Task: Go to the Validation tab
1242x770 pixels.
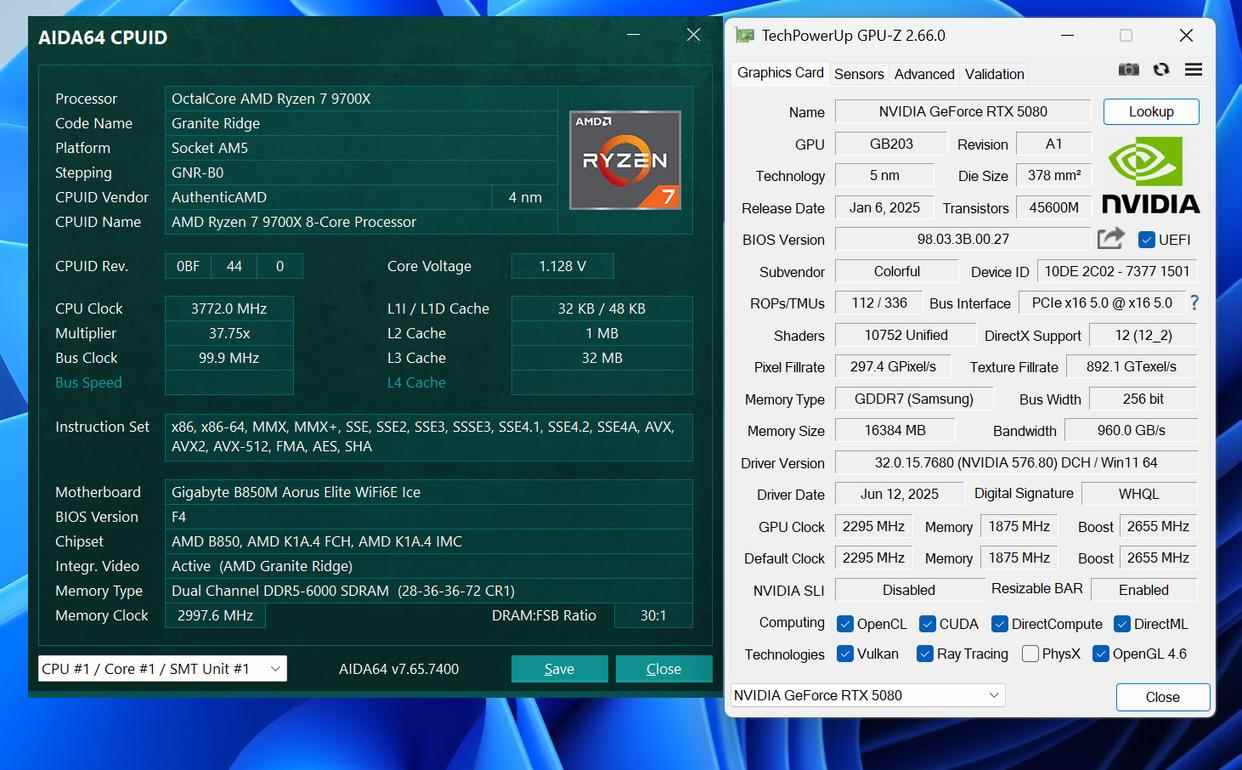Action: (994, 74)
